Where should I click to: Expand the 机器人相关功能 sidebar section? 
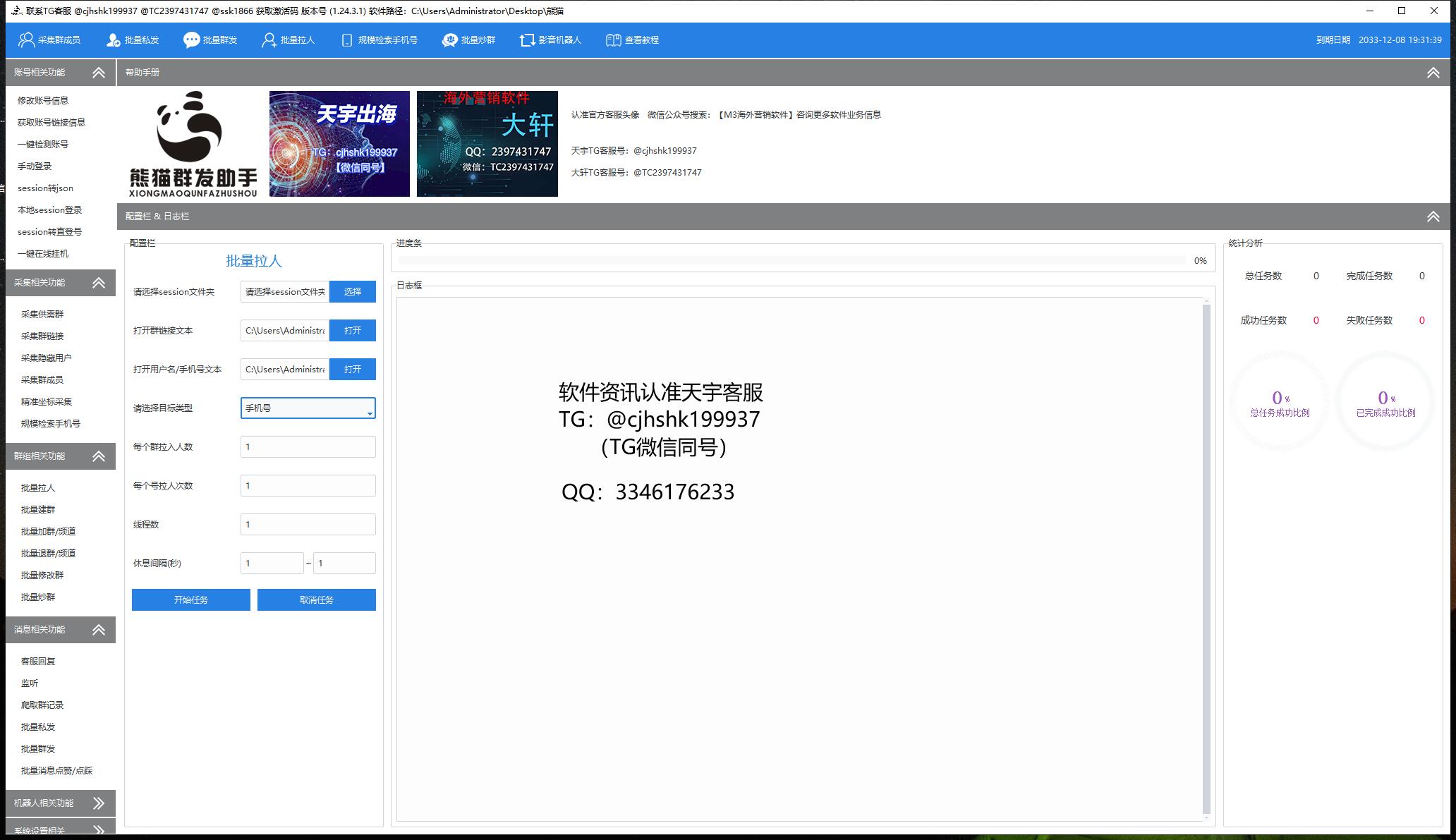[99, 803]
